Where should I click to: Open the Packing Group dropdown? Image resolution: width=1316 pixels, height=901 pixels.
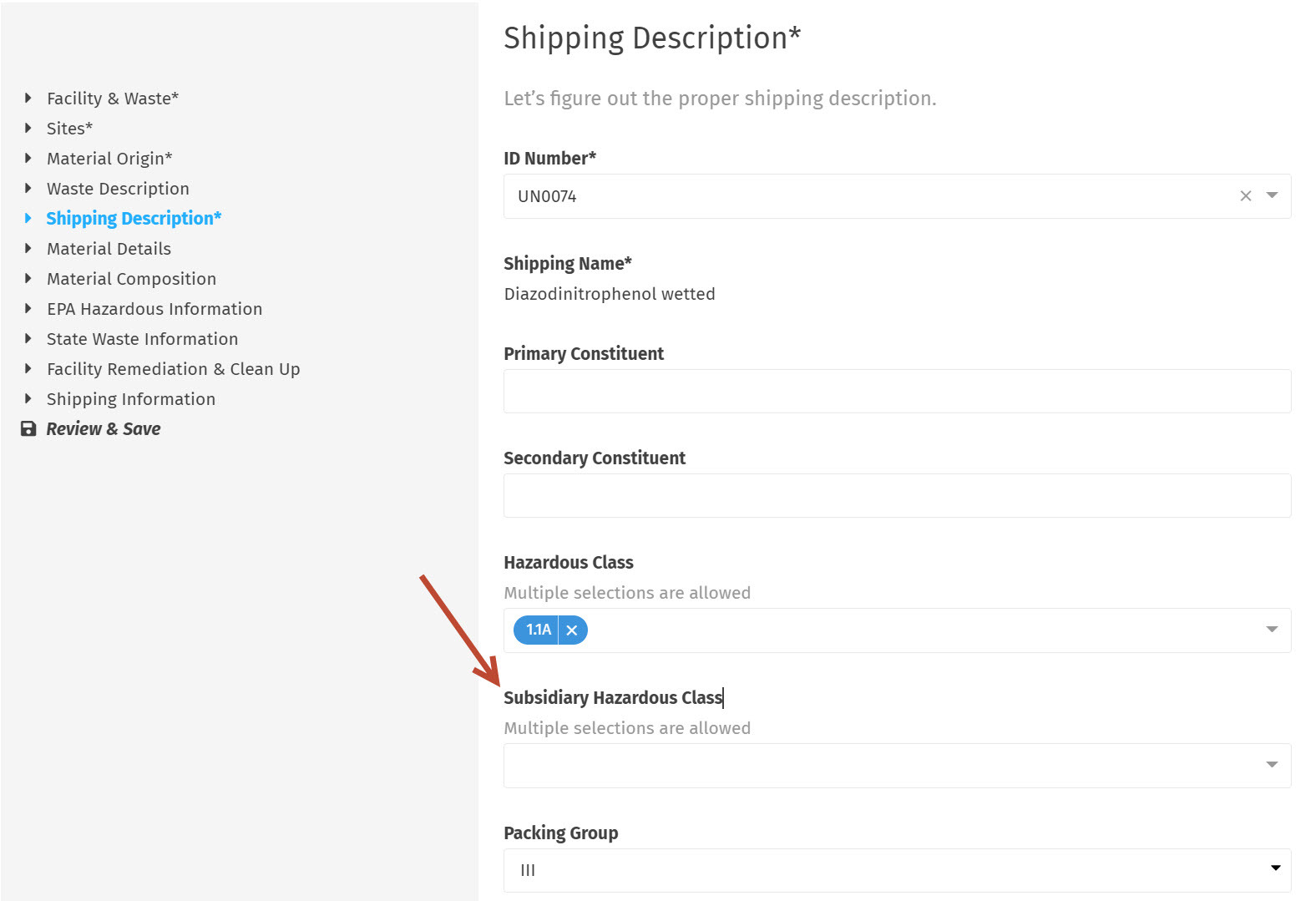coord(897,870)
